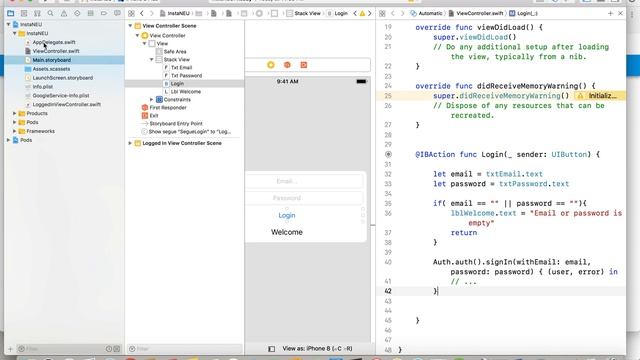
Task: Select the Show segue "SegueLogin" row
Action: (190, 132)
